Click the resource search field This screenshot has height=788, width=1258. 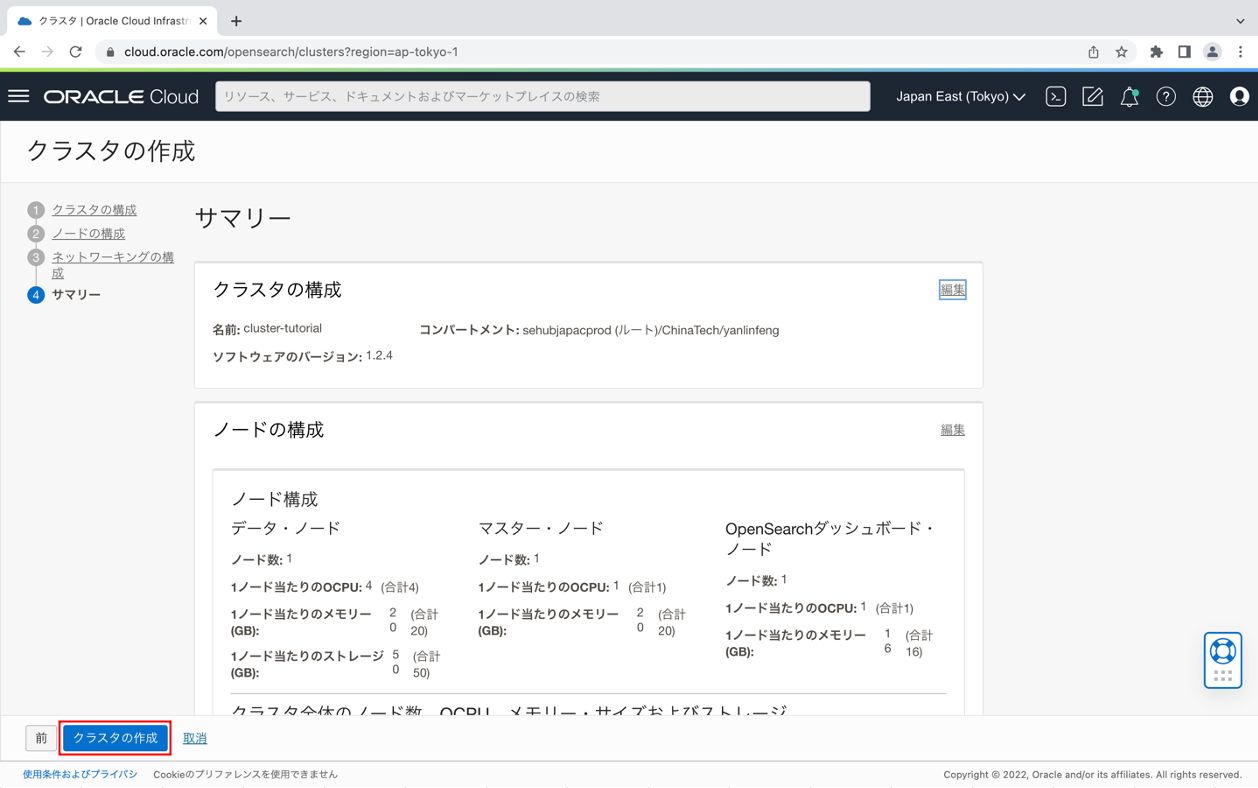(x=543, y=96)
